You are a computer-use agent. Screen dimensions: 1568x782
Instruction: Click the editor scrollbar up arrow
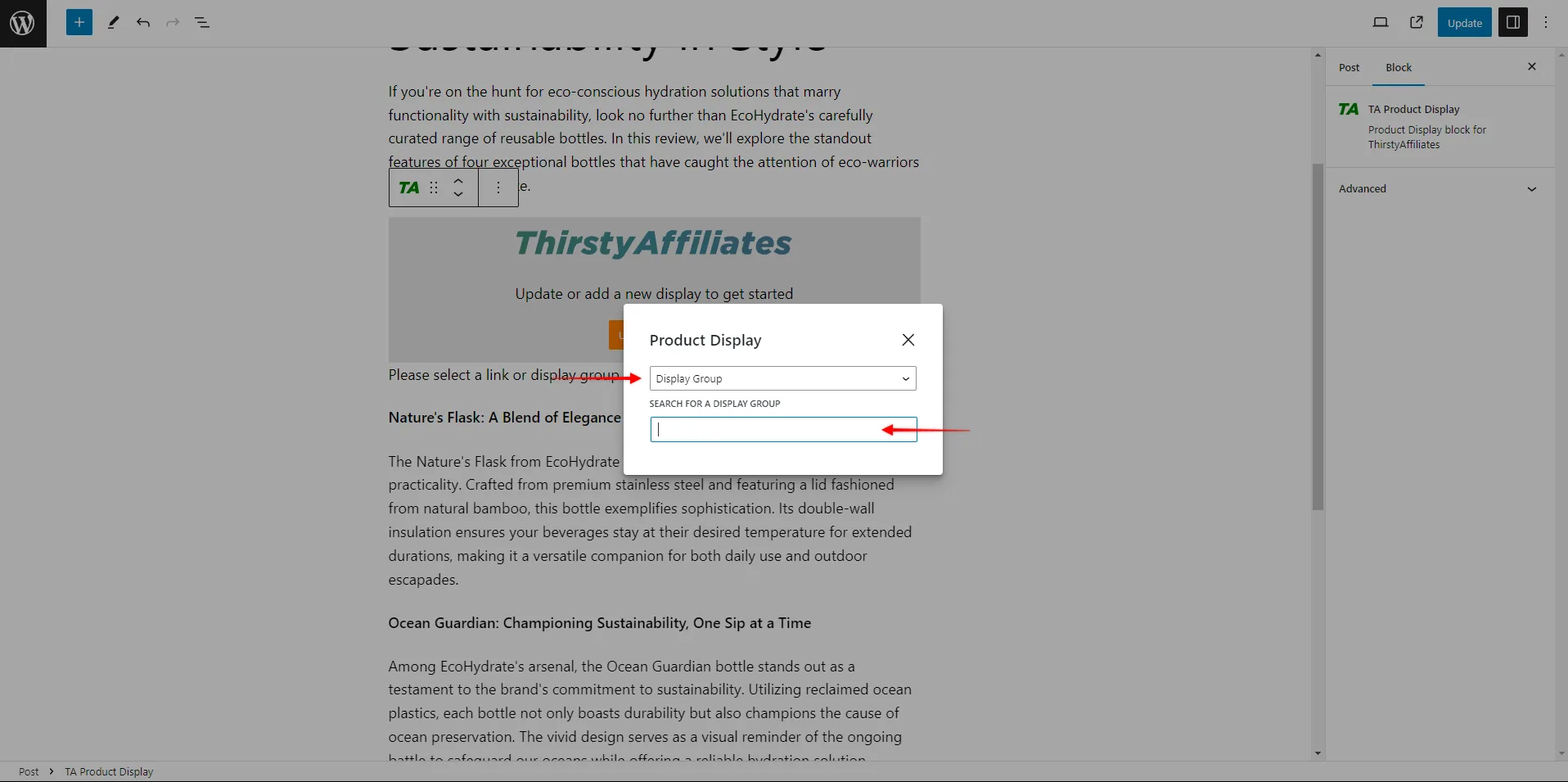click(x=1318, y=55)
